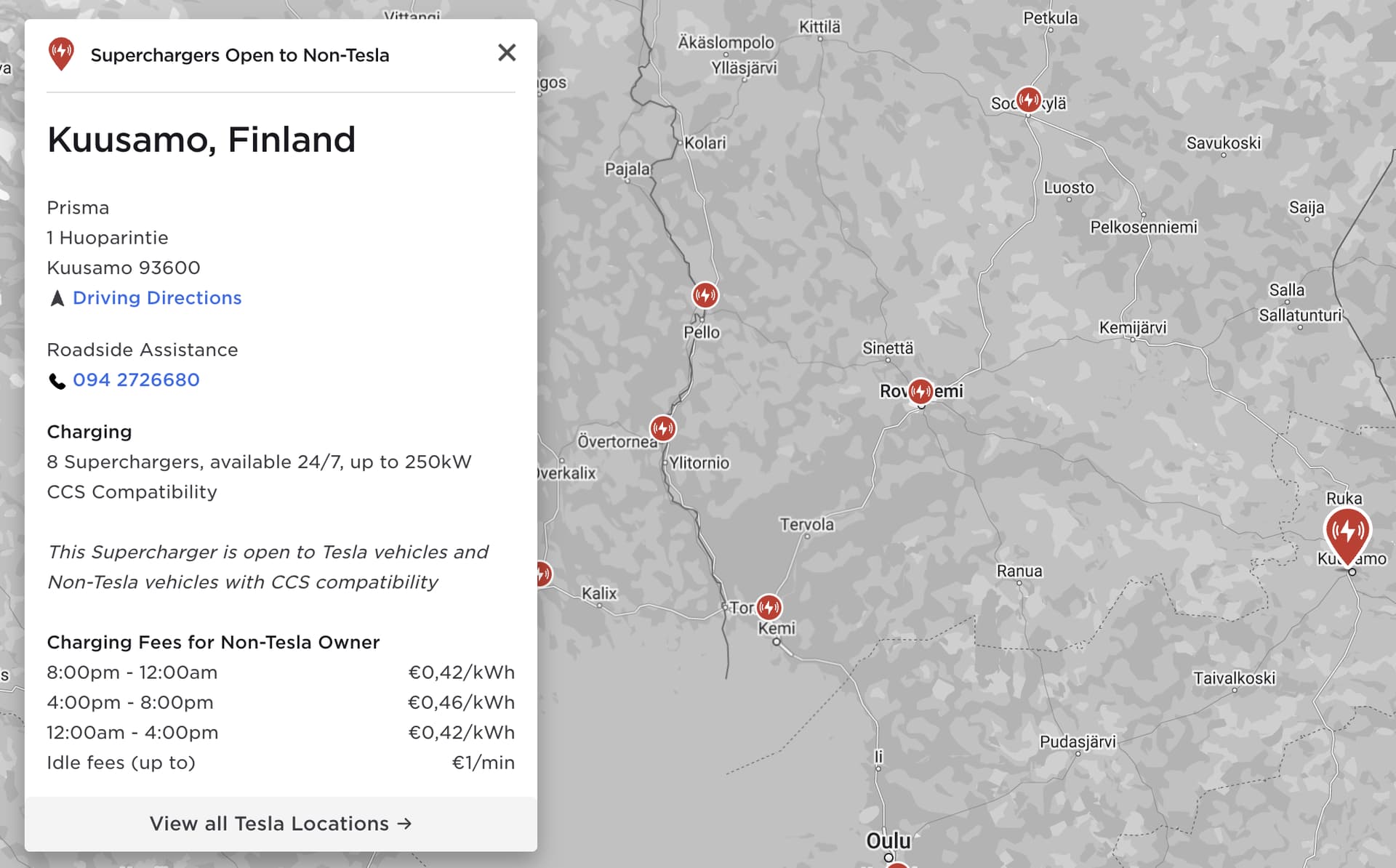Click the Saija label on map
The image size is (1396, 868).
pyautogui.click(x=1307, y=208)
